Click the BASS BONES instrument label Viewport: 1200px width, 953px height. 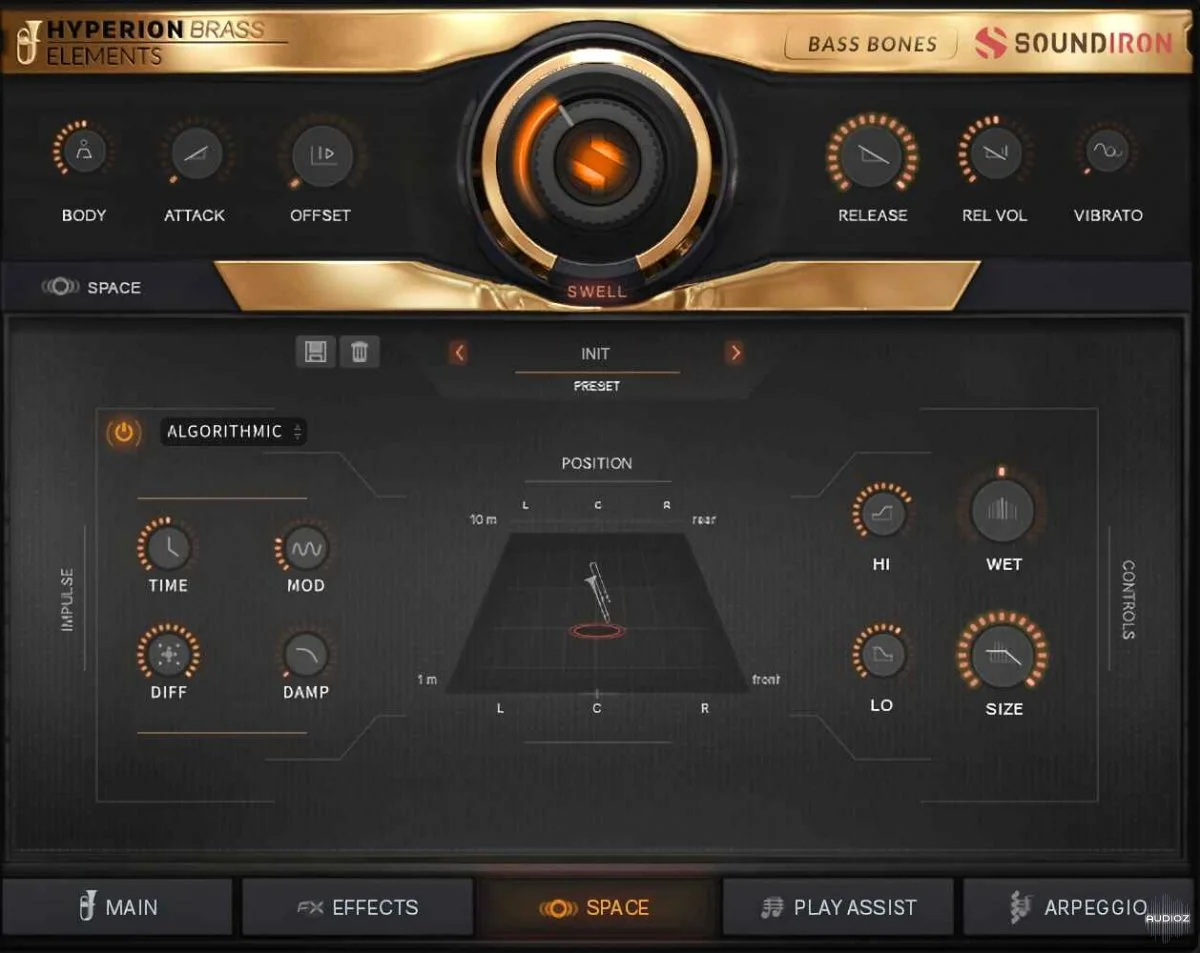(872, 44)
